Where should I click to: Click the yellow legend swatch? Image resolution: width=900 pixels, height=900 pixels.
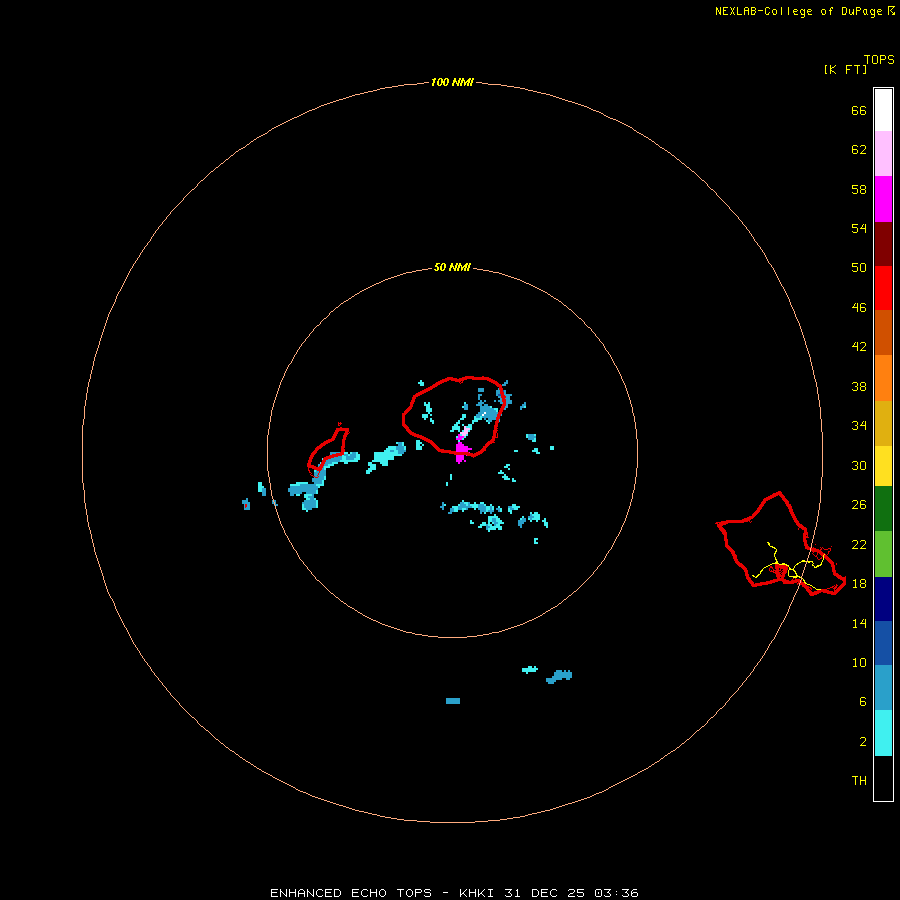[x=883, y=465]
